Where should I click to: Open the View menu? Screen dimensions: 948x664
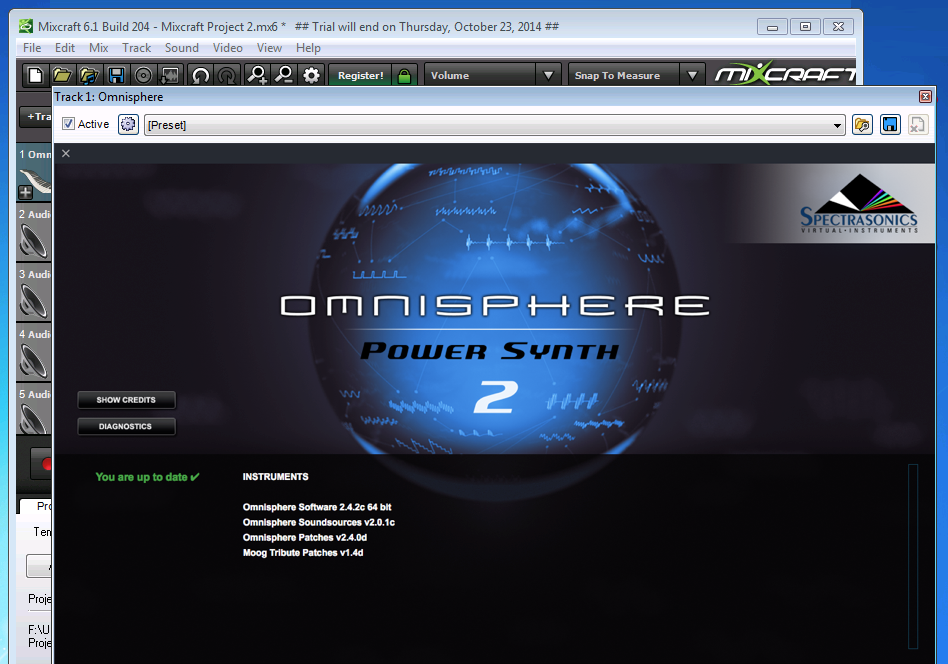[x=269, y=48]
